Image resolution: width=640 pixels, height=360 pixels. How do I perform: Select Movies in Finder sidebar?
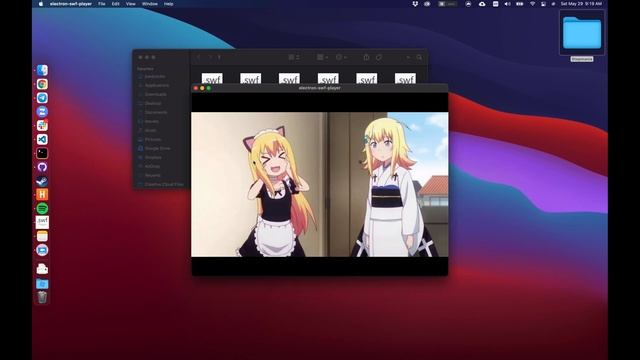point(152,121)
